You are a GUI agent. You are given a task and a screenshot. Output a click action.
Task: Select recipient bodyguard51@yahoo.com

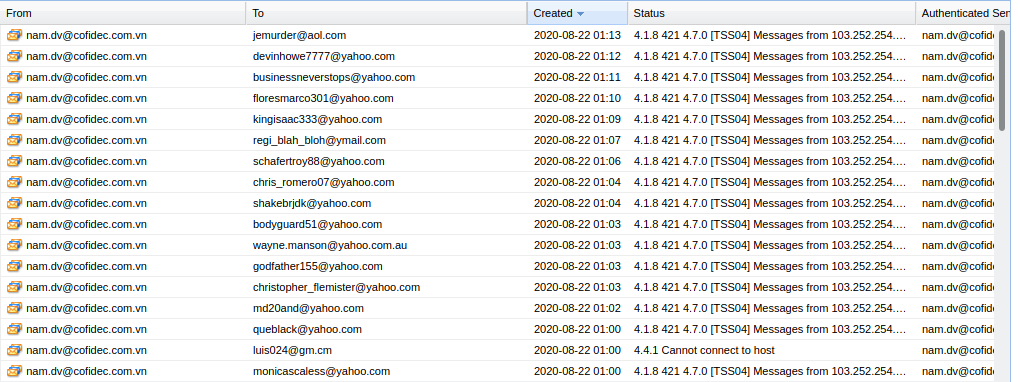[317, 224]
